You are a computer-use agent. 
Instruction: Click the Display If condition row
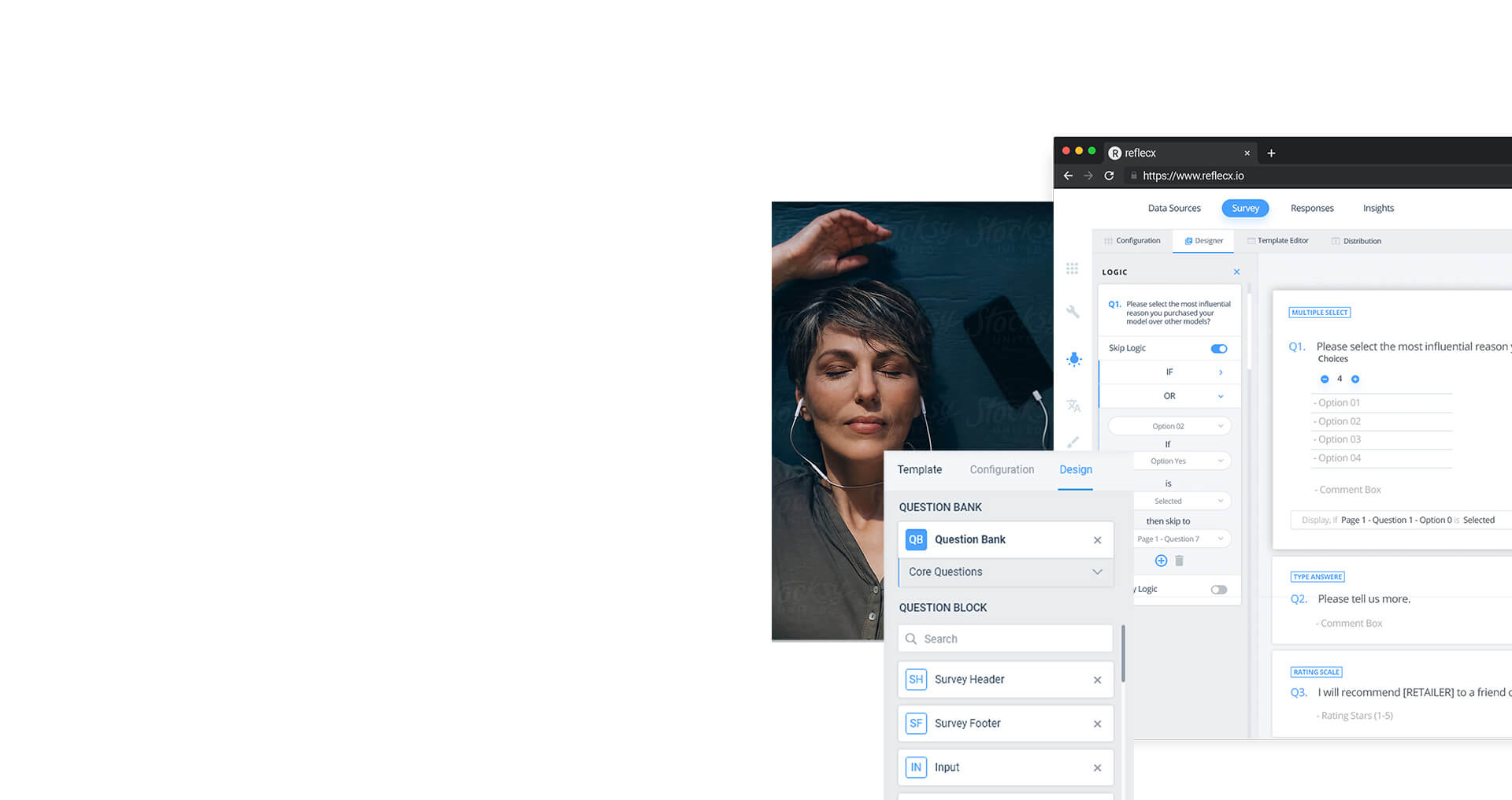click(1400, 520)
